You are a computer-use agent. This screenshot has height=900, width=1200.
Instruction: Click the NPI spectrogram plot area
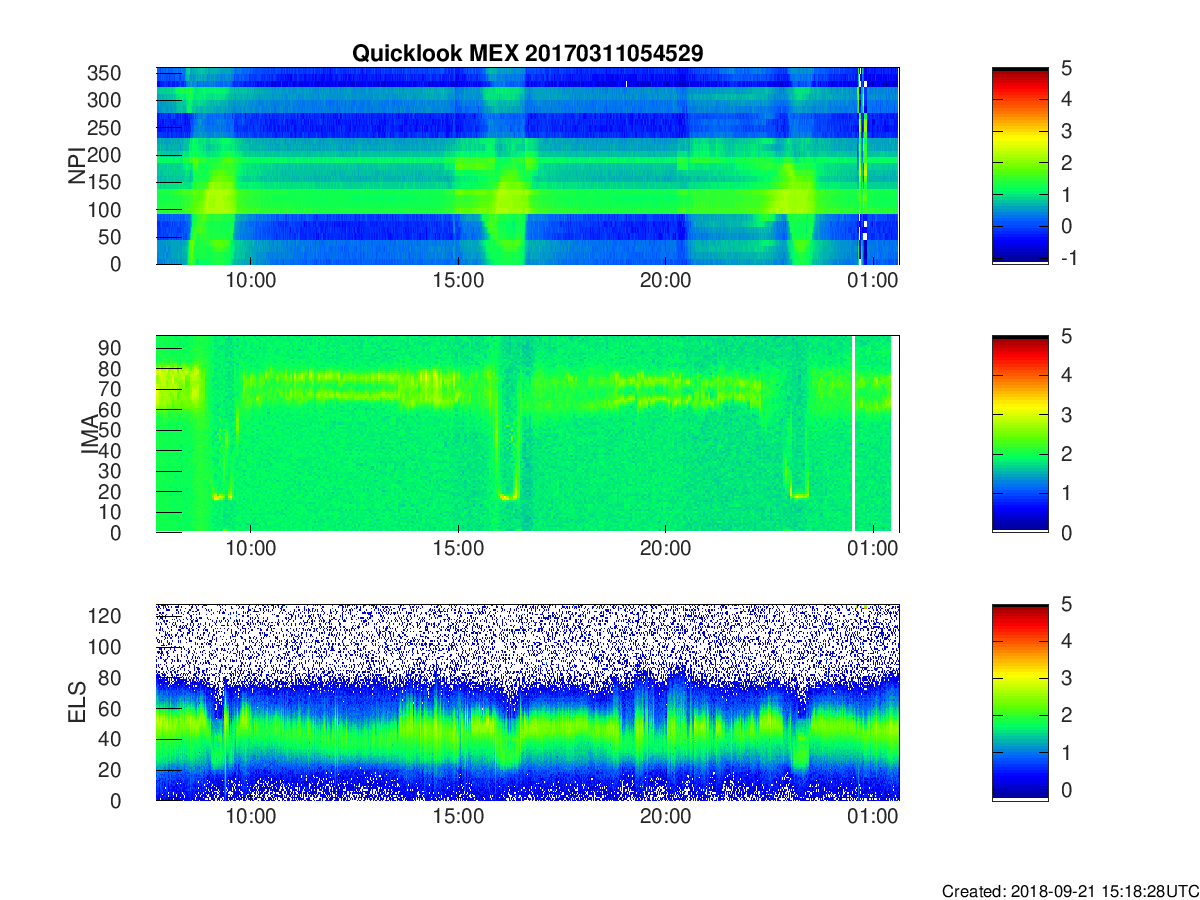point(528,166)
